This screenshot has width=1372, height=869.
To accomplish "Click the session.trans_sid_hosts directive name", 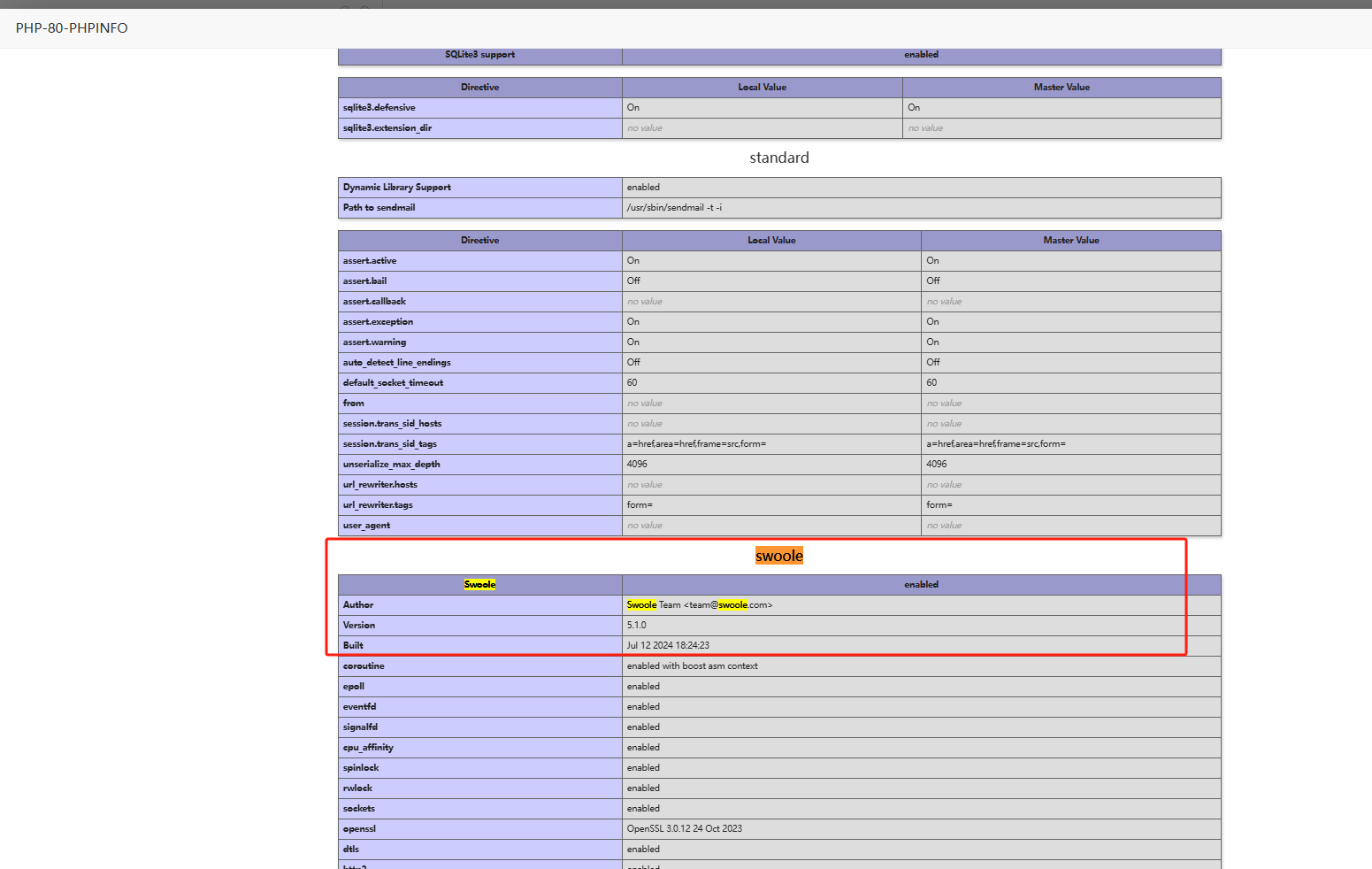I will (393, 424).
